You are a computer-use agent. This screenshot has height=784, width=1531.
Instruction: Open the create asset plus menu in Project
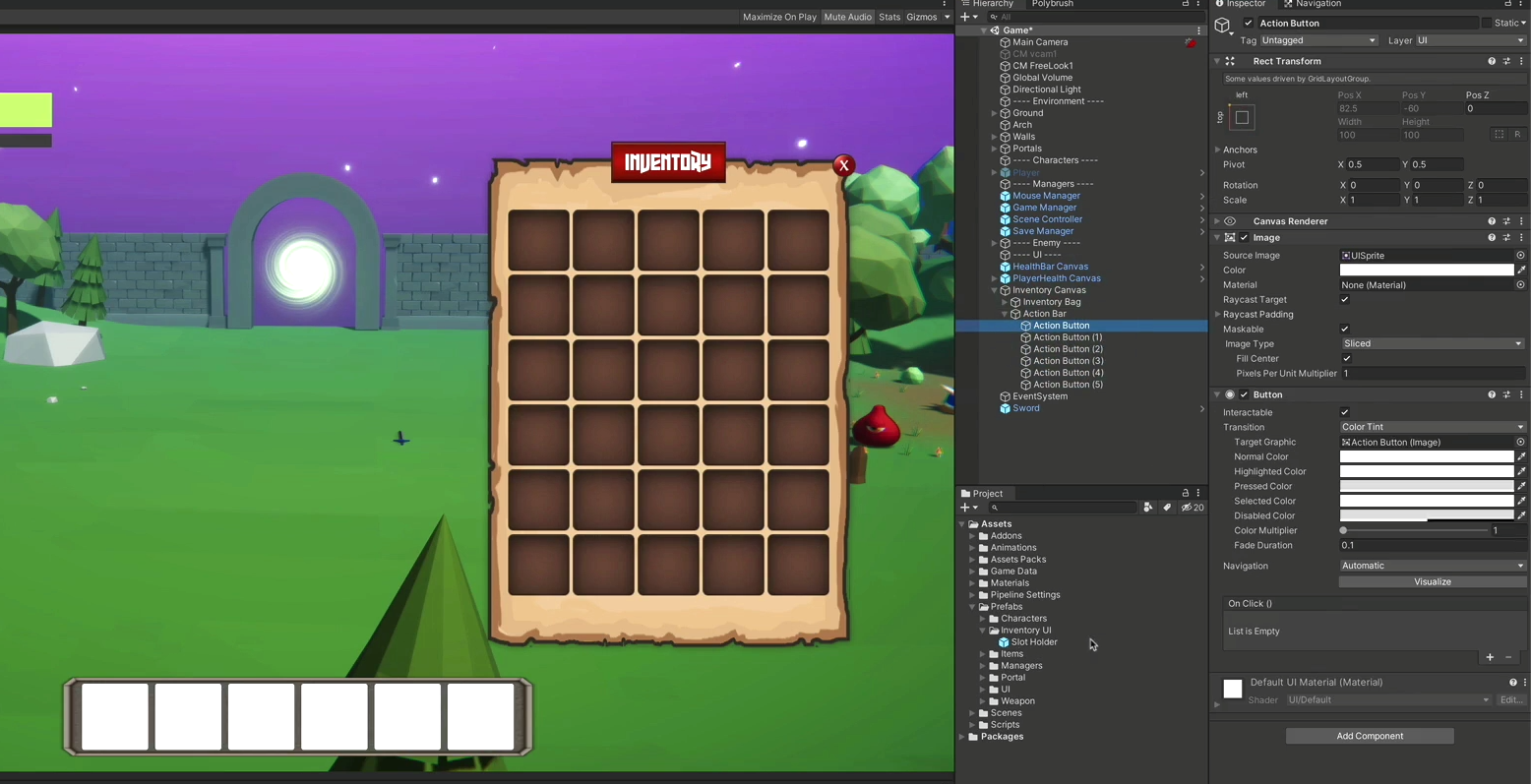coord(966,507)
